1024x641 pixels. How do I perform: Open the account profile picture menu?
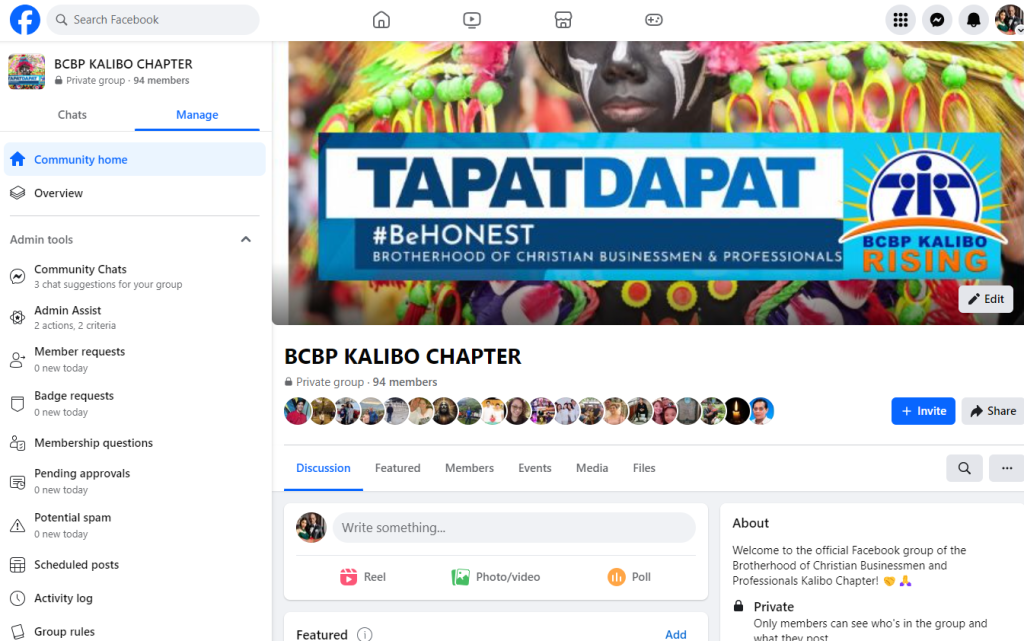[1009, 20]
